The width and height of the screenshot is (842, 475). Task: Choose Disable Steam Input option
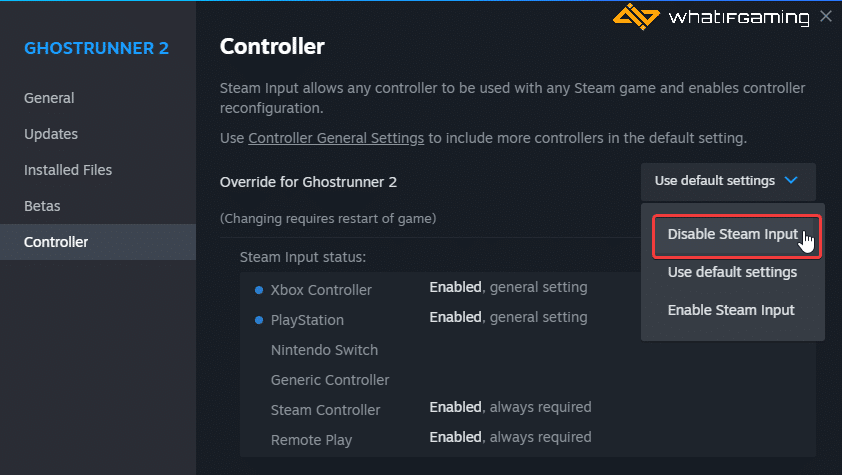[x=737, y=236]
